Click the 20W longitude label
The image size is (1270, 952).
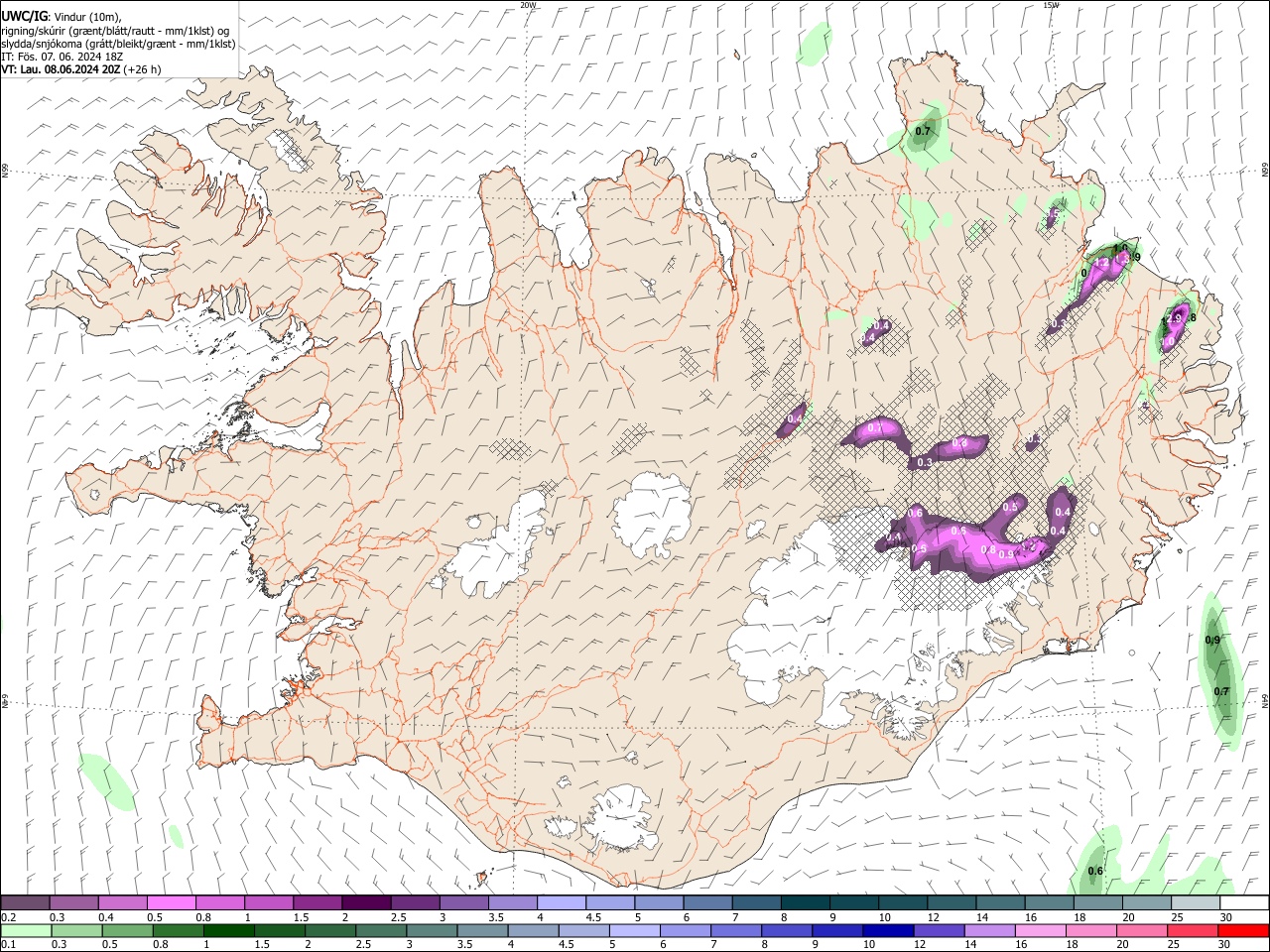tap(528, 5)
